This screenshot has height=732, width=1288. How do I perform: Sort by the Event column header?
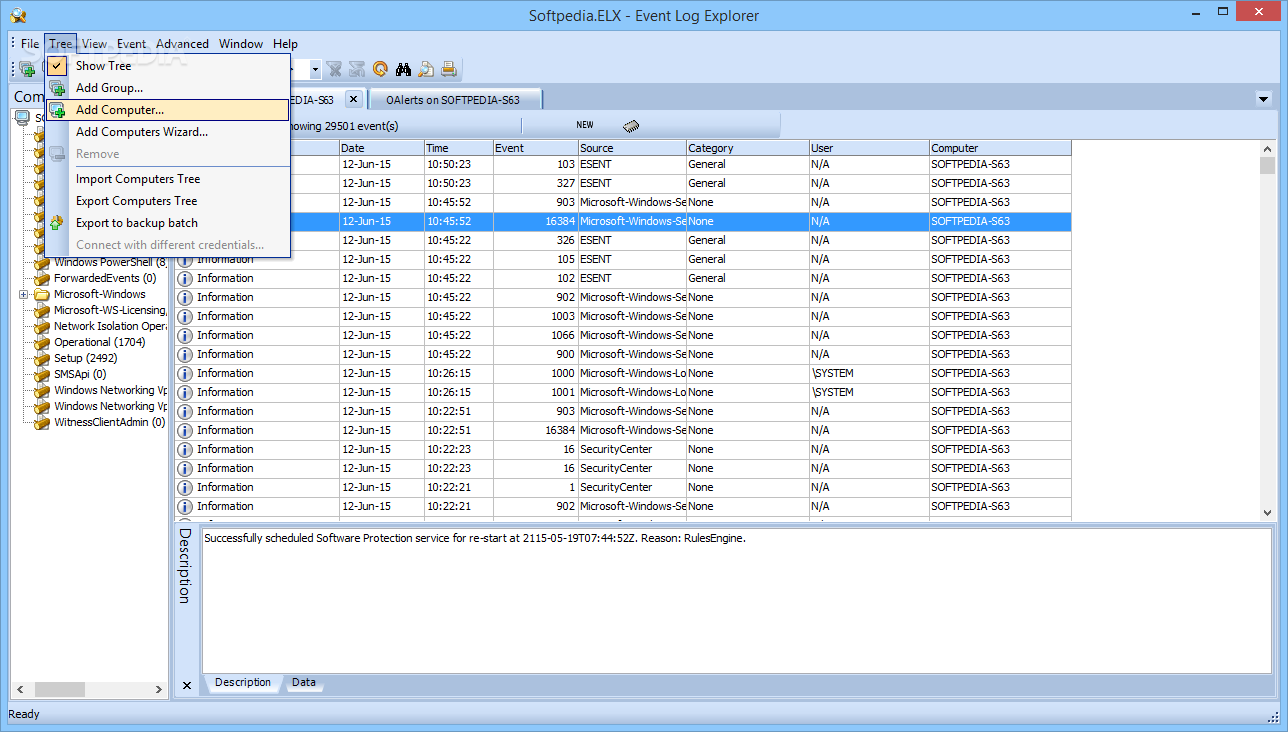coord(536,148)
